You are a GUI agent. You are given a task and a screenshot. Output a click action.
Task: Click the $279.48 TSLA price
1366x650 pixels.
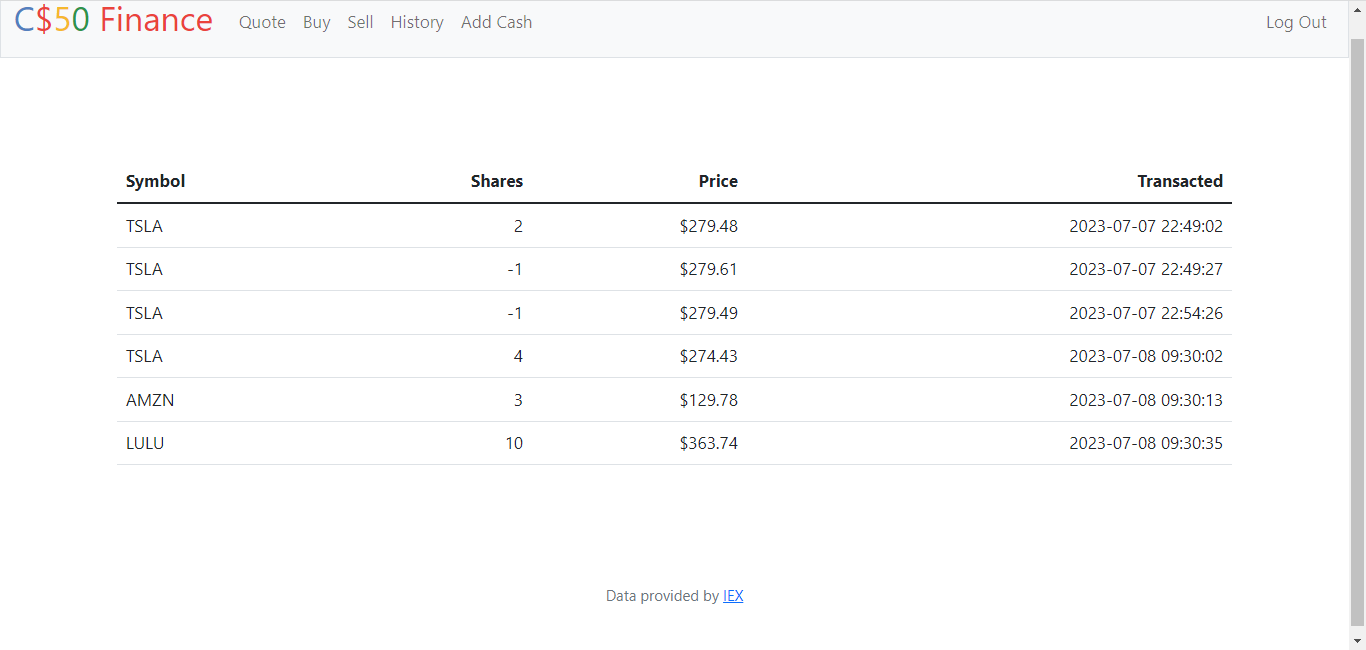click(x=708, y=226)
